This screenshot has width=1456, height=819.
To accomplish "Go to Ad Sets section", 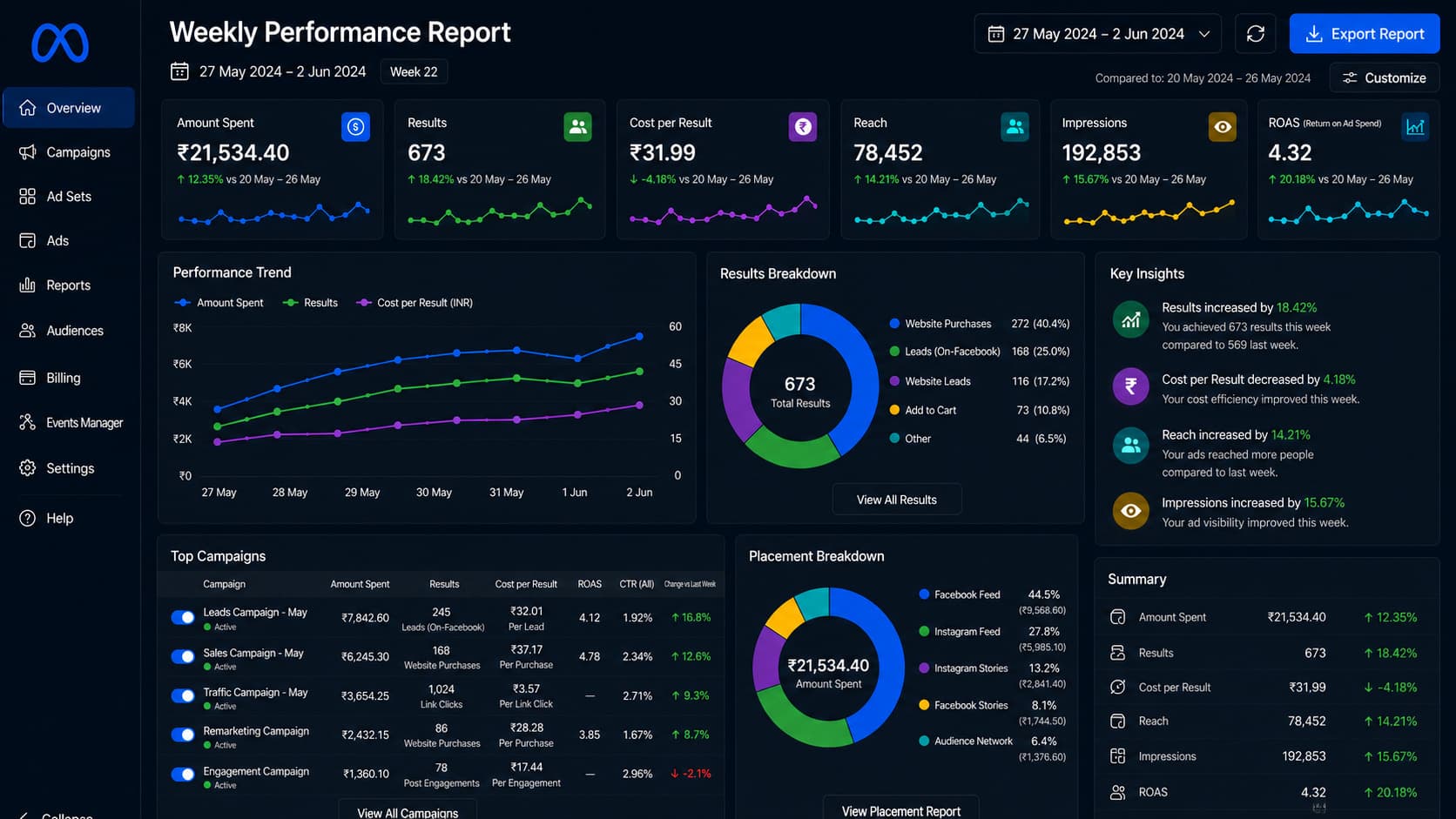I will 69,197.
